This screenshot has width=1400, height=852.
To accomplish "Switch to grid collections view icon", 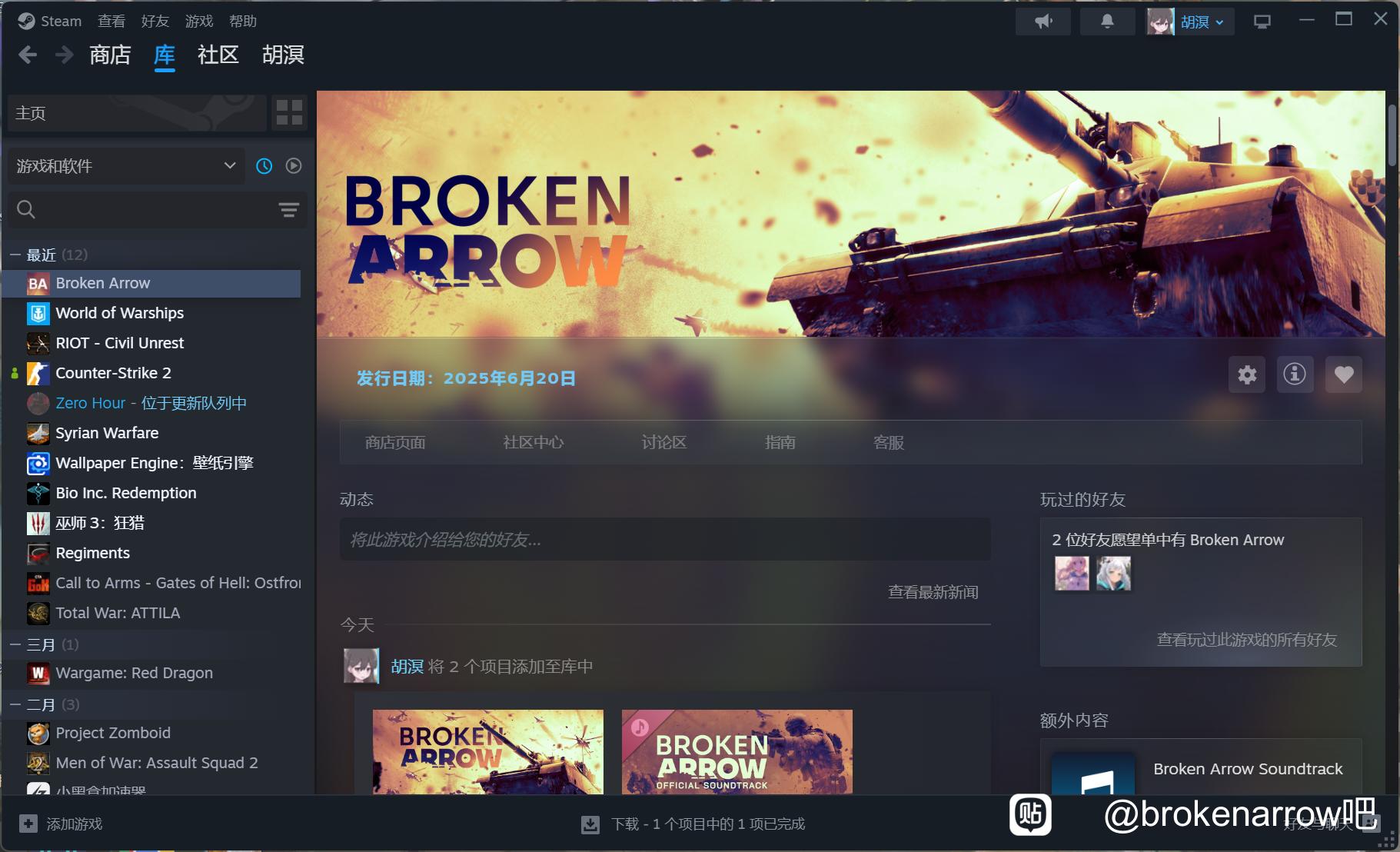I will [x=289, y=113].
